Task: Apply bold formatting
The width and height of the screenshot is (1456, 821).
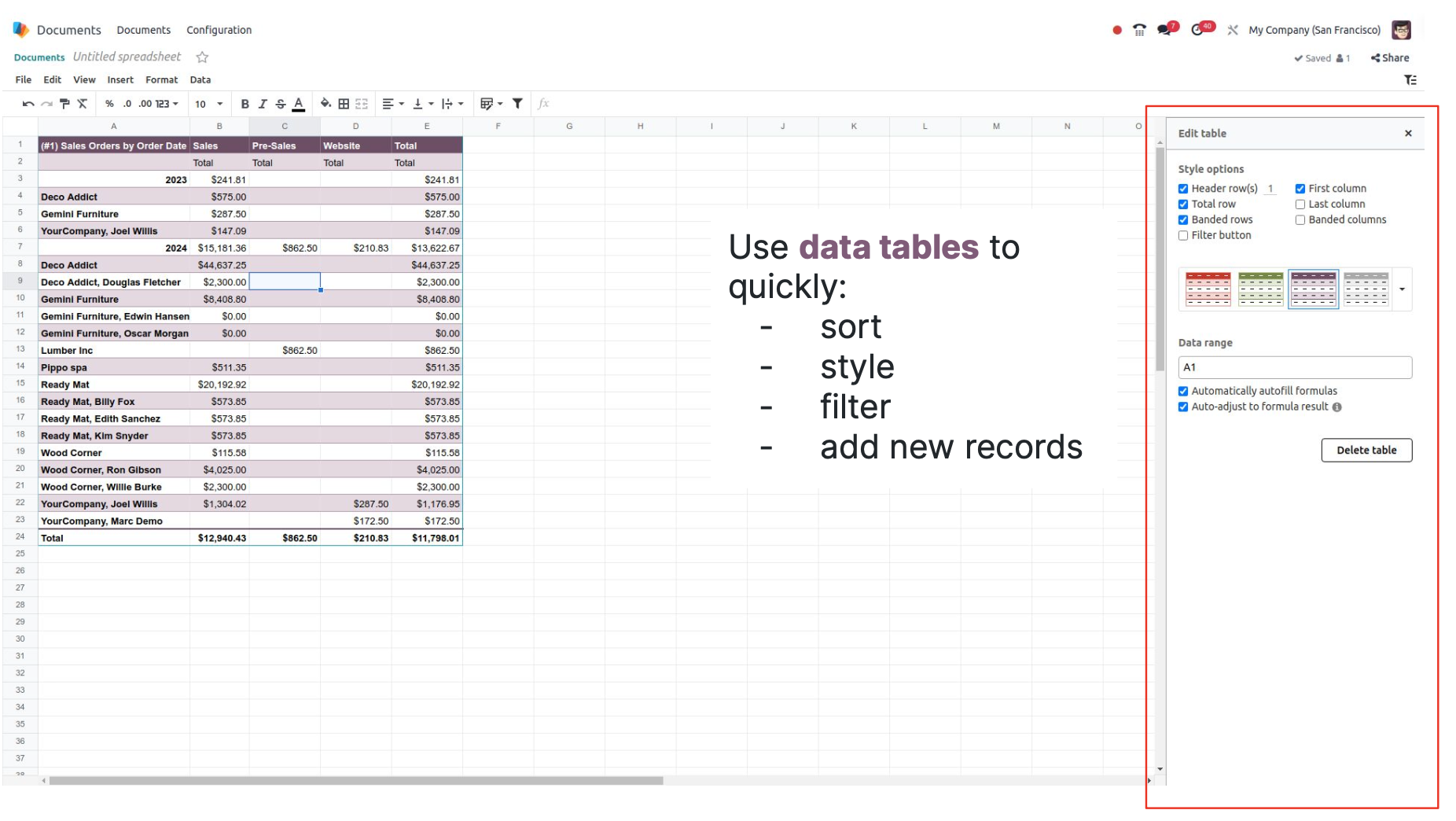Action: click(245, 103)
